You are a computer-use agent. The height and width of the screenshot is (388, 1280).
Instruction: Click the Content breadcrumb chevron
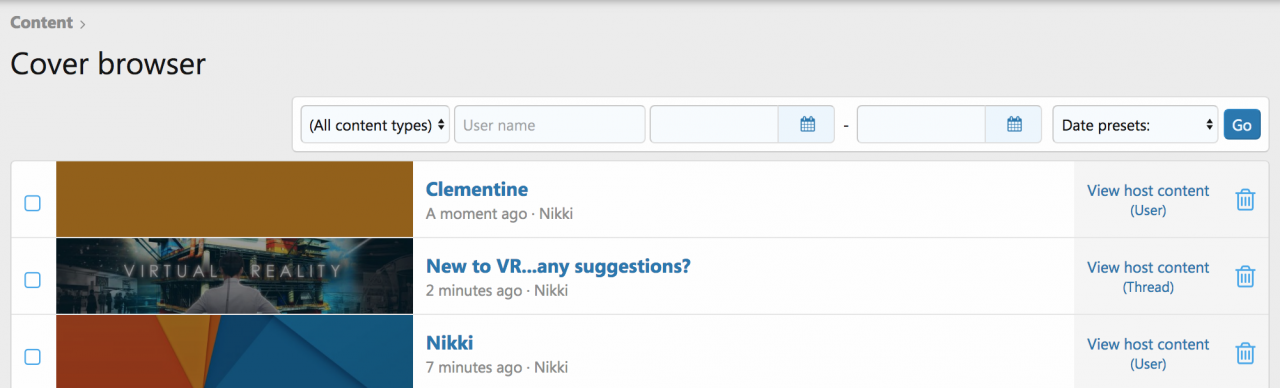pos(83,23)
